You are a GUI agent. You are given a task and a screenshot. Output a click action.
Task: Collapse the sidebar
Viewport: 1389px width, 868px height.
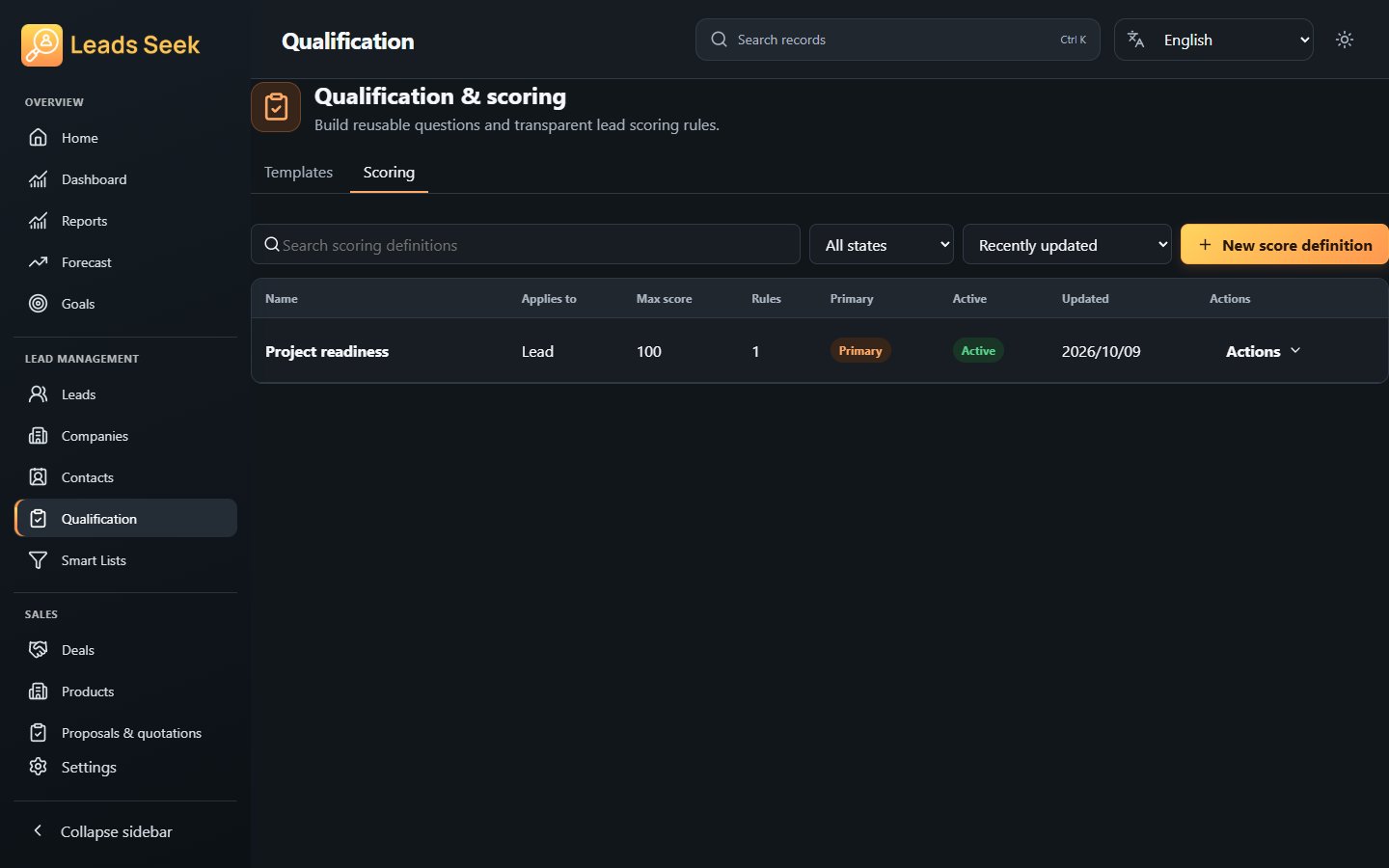pyautogui.click(x=125, y=831)
